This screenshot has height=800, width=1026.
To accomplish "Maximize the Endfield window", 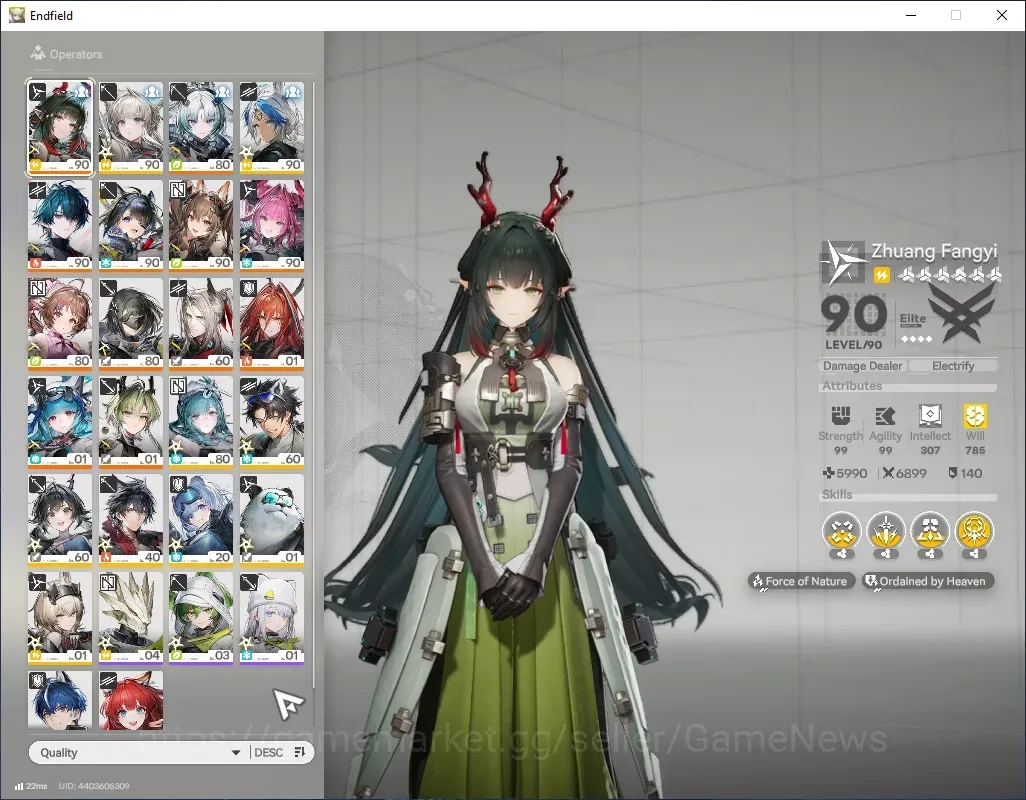I will [x=956, y=15].
